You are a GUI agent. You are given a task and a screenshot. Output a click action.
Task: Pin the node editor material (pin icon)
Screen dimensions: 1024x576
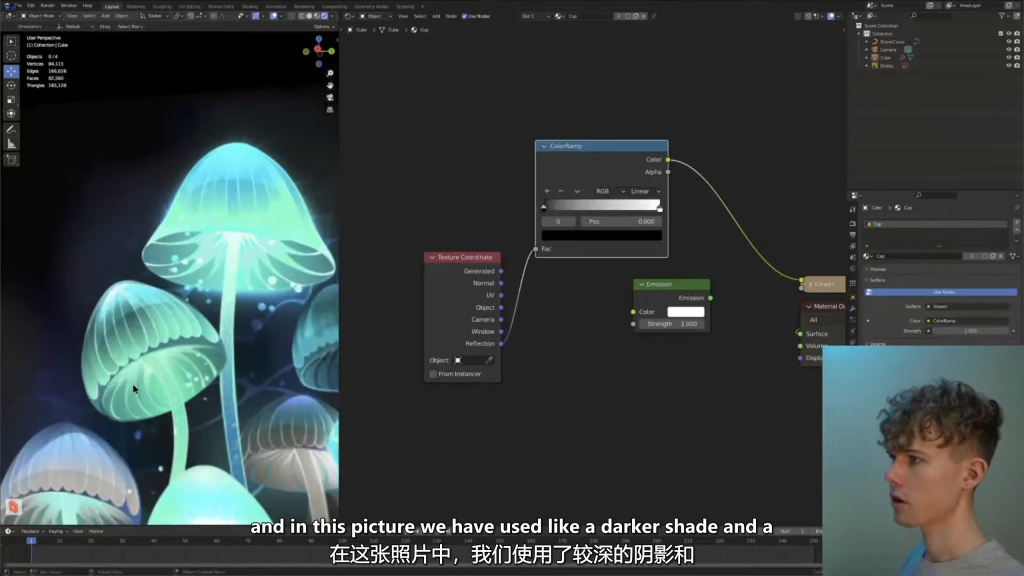653,16
